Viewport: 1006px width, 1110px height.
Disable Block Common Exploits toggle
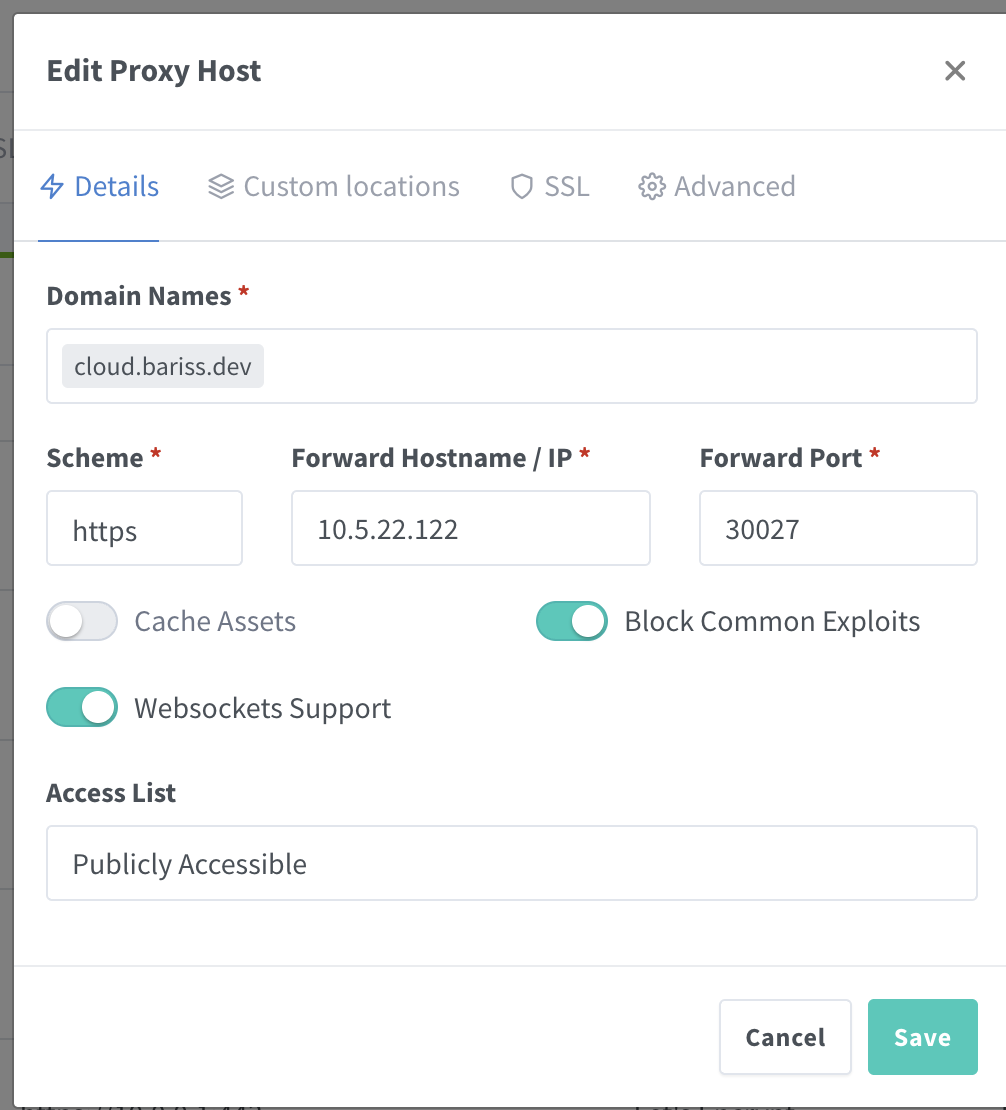click(572, 621)
